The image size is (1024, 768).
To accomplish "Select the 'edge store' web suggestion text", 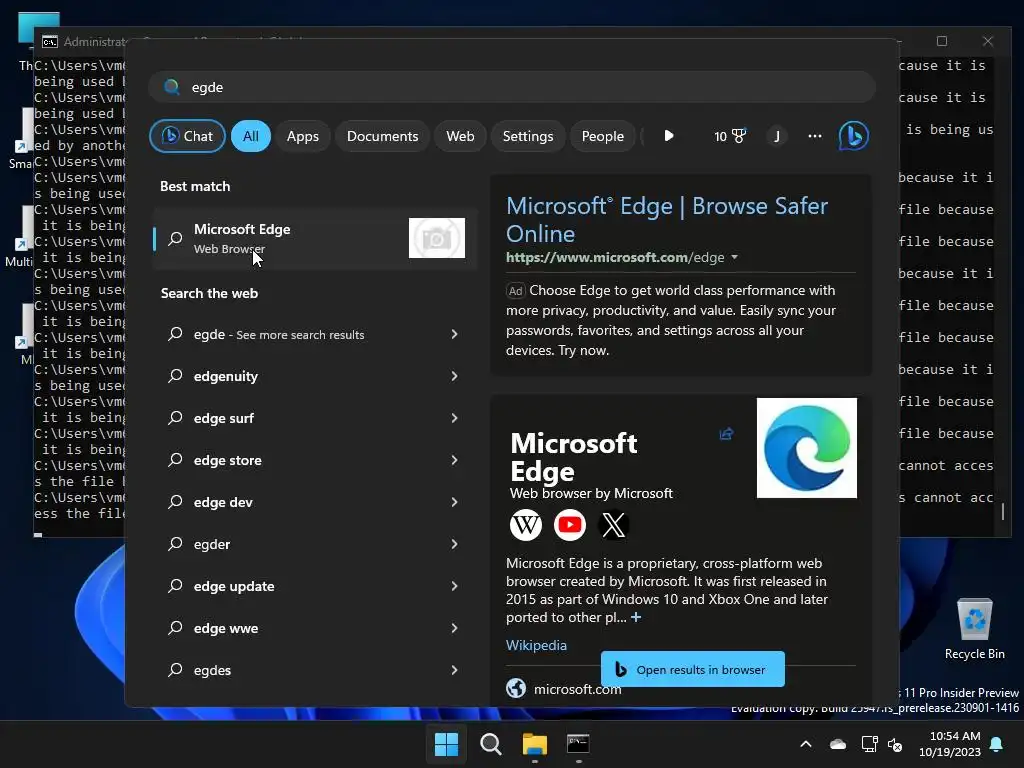I will point(227,460).
